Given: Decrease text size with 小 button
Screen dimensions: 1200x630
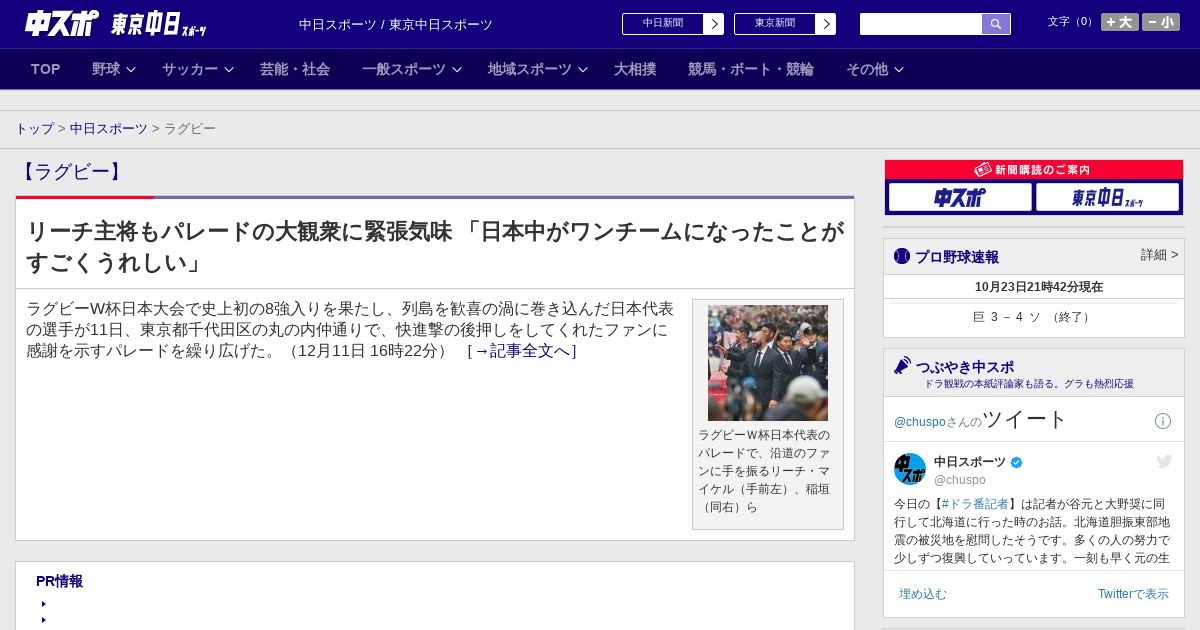Looking at the screenshot, I should tap(1161, 22).
